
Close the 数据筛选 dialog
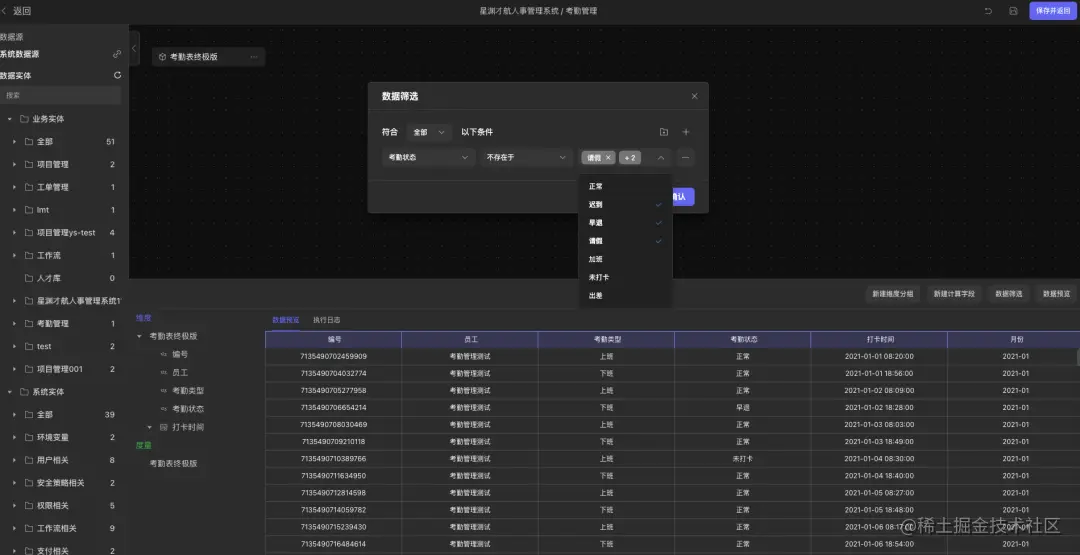tap(694, 96)
